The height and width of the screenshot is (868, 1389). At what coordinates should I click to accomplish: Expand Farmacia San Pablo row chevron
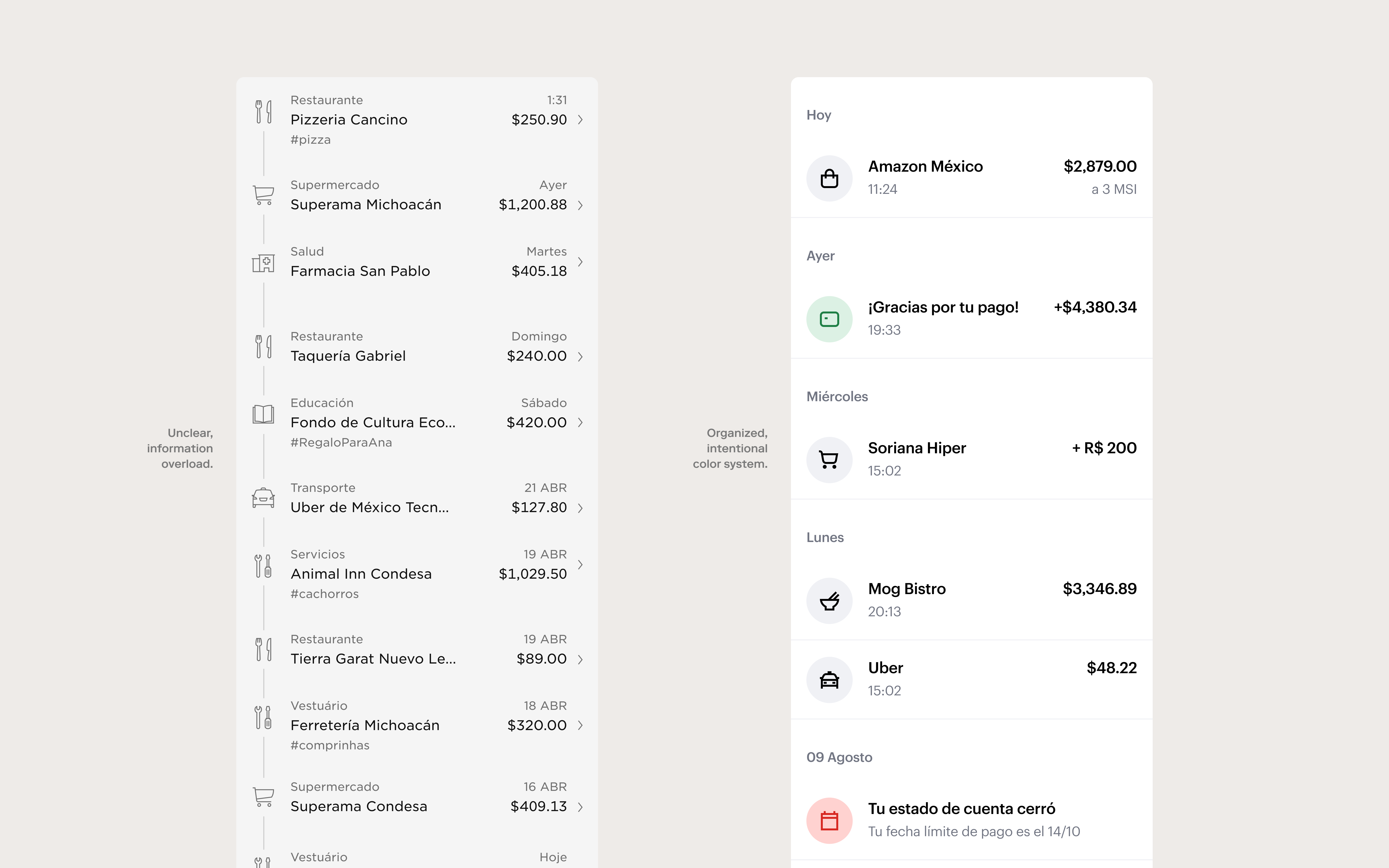pyautogui.click(x=580, y=262)
